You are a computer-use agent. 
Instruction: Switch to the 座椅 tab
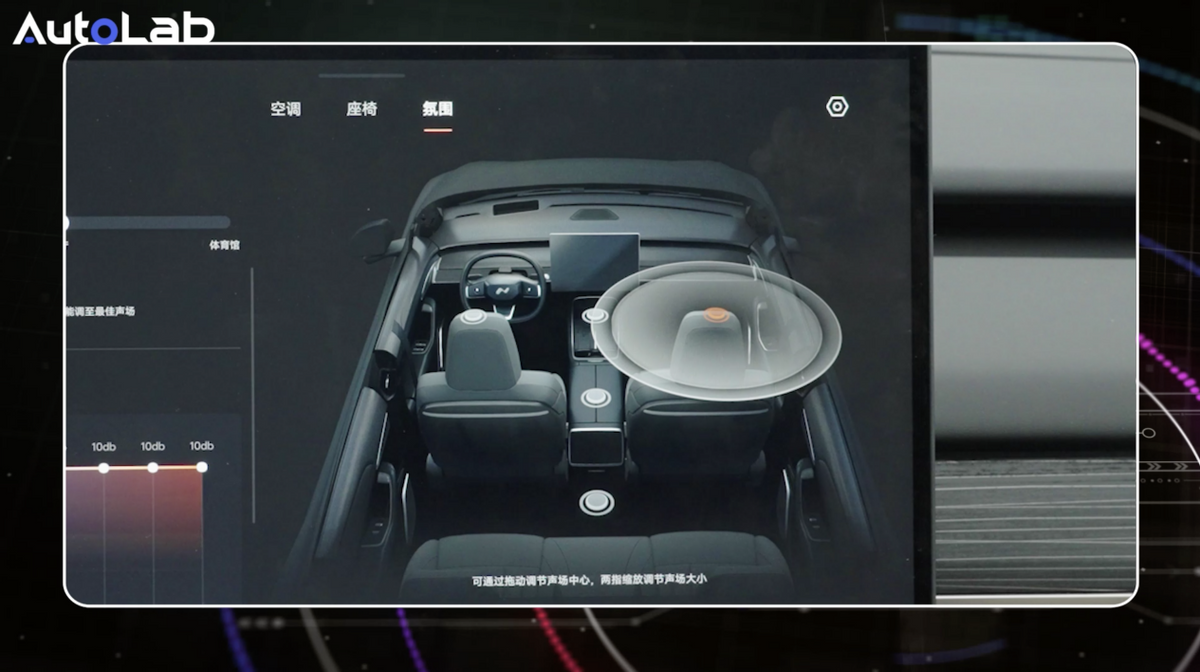[x=361, y=109]
